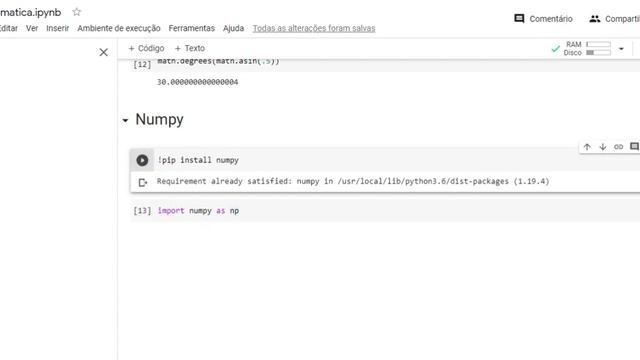Star the notebook with the star icon
This screenshot has width=640, height=360.
point(76,12)
